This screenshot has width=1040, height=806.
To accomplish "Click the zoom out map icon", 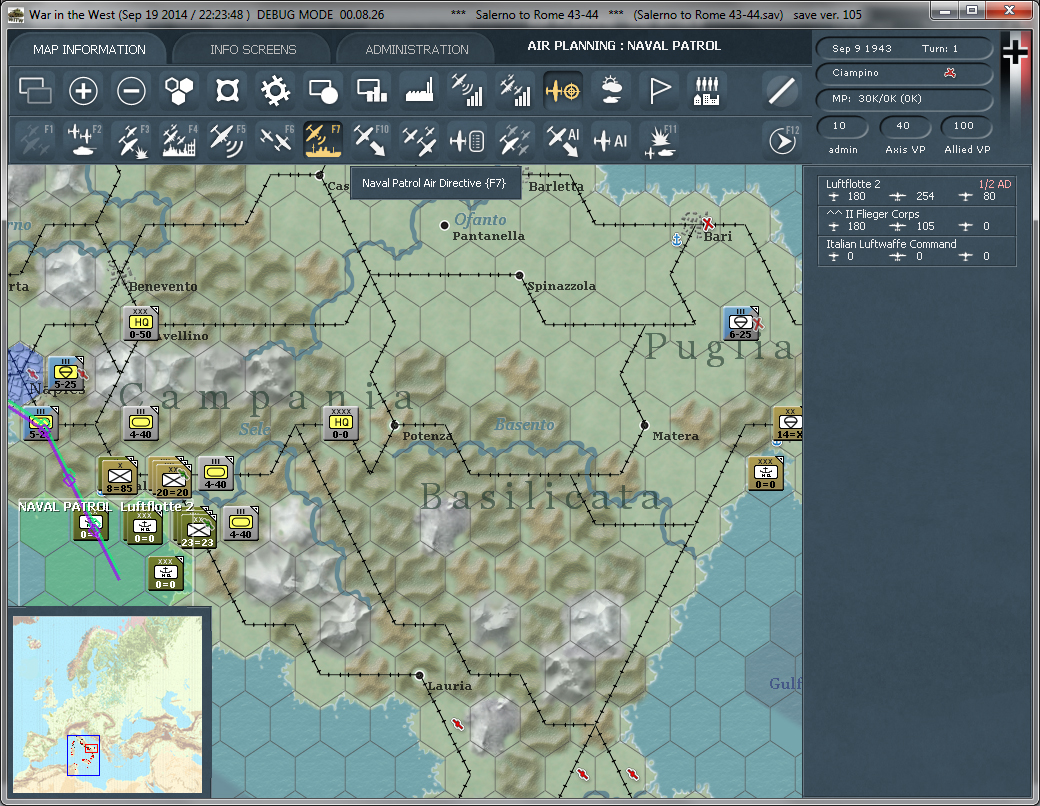I will coord(131,91).
